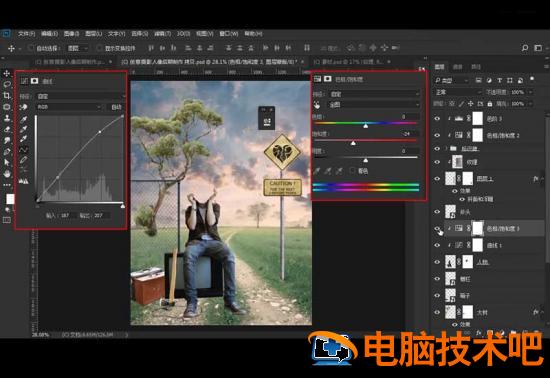Select the Lasso tool

pyautogui.click(x=7, y=85)
